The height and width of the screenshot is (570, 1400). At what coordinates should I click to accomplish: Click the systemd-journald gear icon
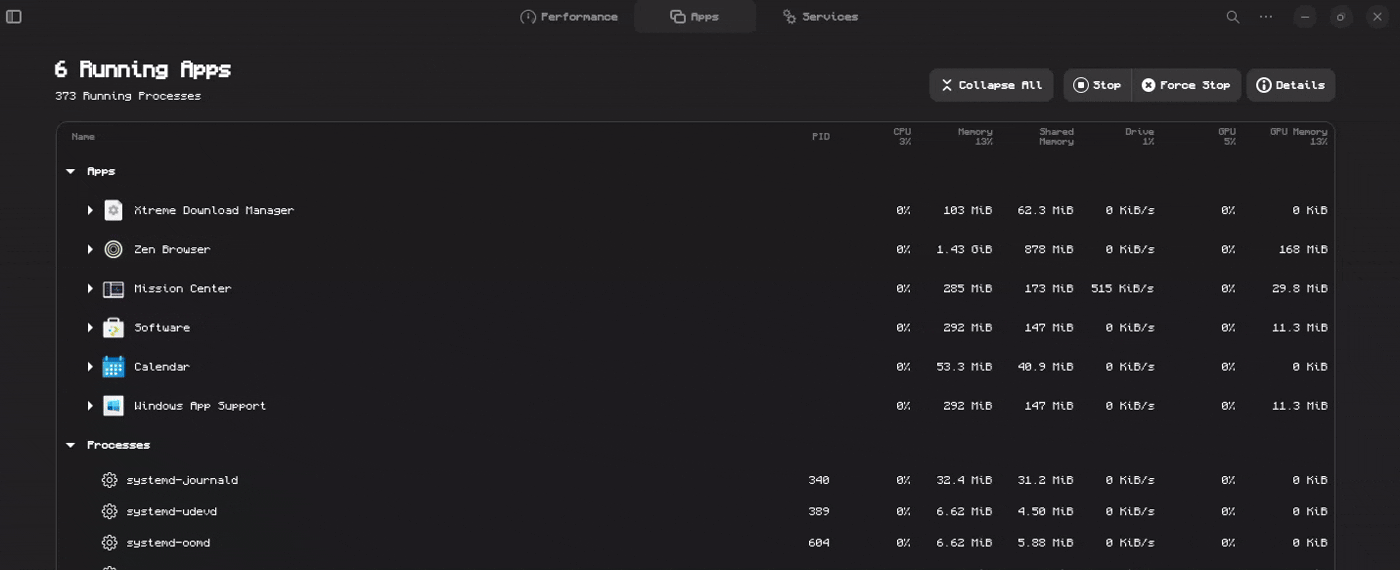point(109,480)
